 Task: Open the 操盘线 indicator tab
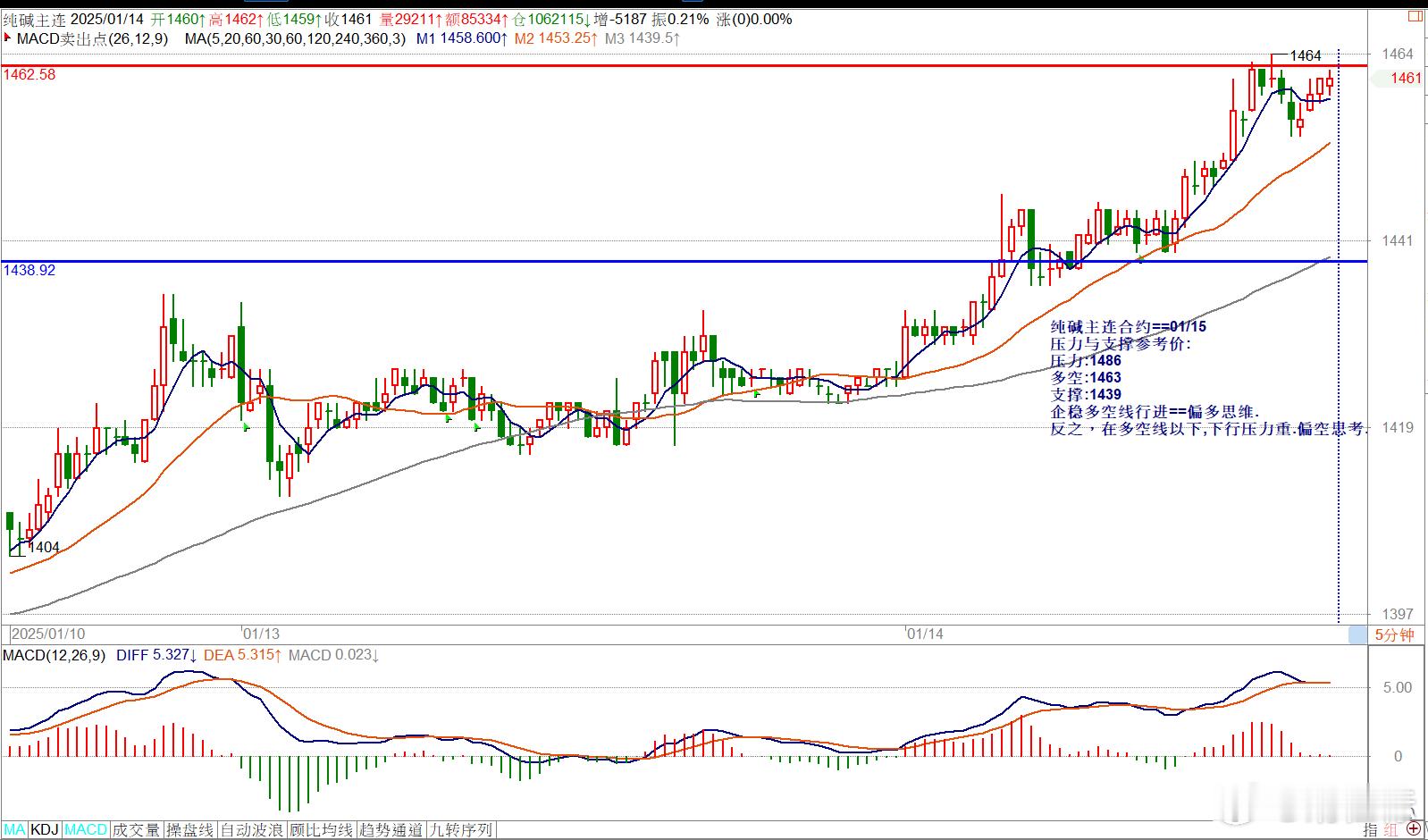pyautogui.click(x=190, y=830)
